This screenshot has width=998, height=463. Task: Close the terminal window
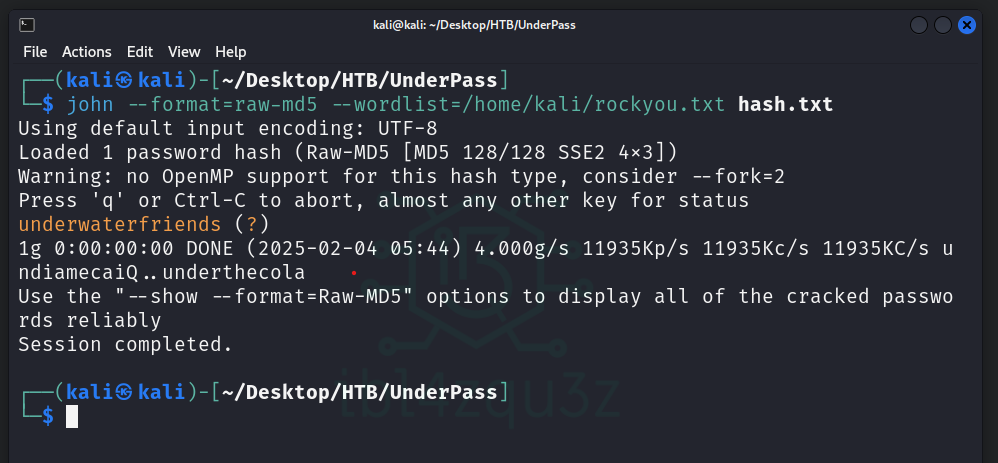(966, 25)
